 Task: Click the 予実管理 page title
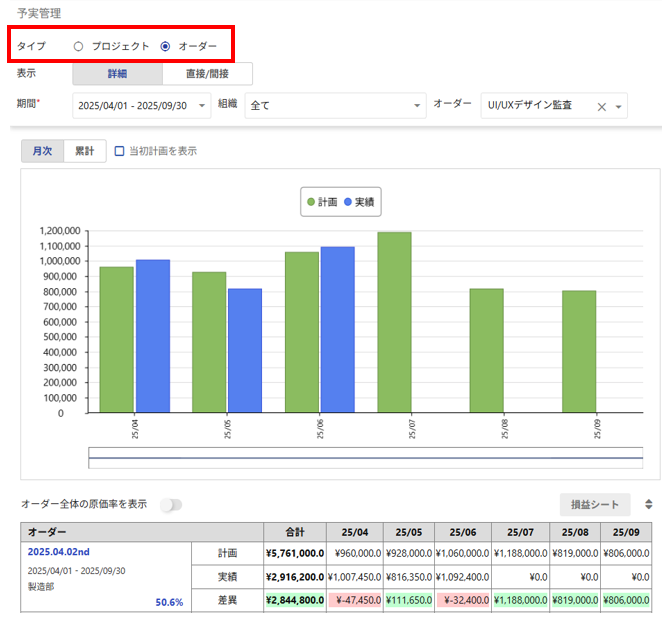39,14
